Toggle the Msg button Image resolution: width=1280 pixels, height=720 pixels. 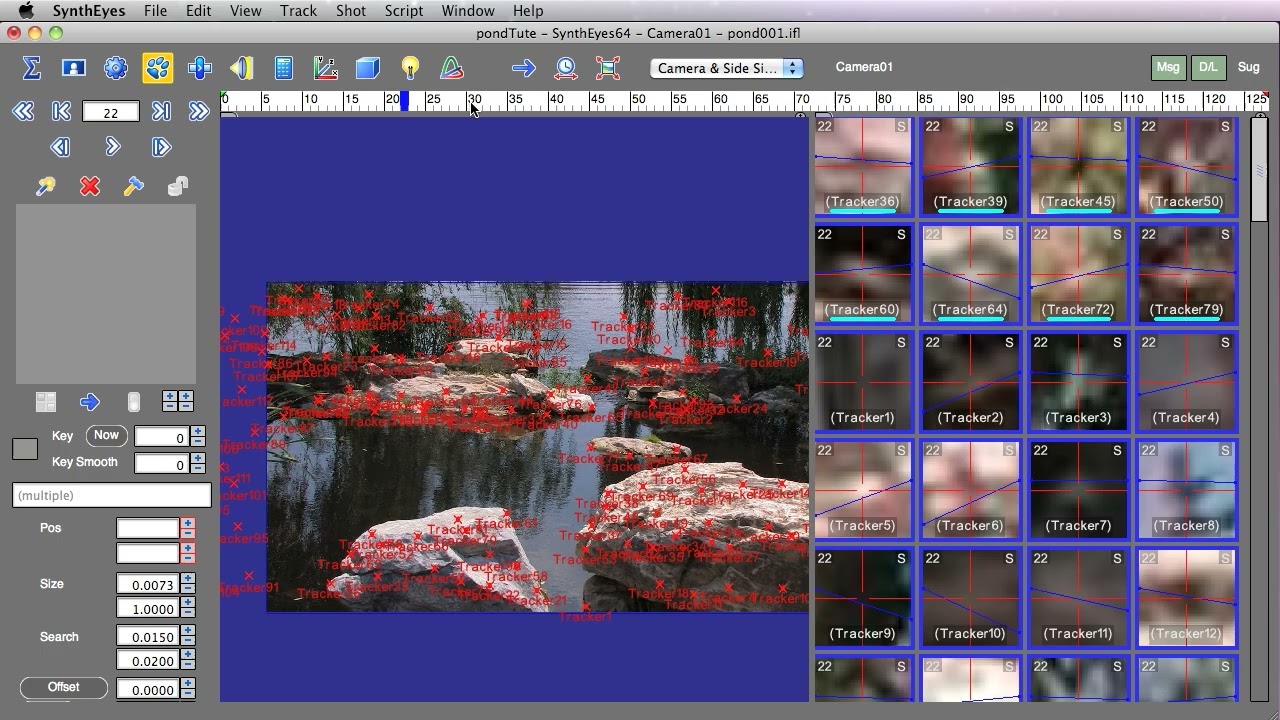pos(1168,67)
